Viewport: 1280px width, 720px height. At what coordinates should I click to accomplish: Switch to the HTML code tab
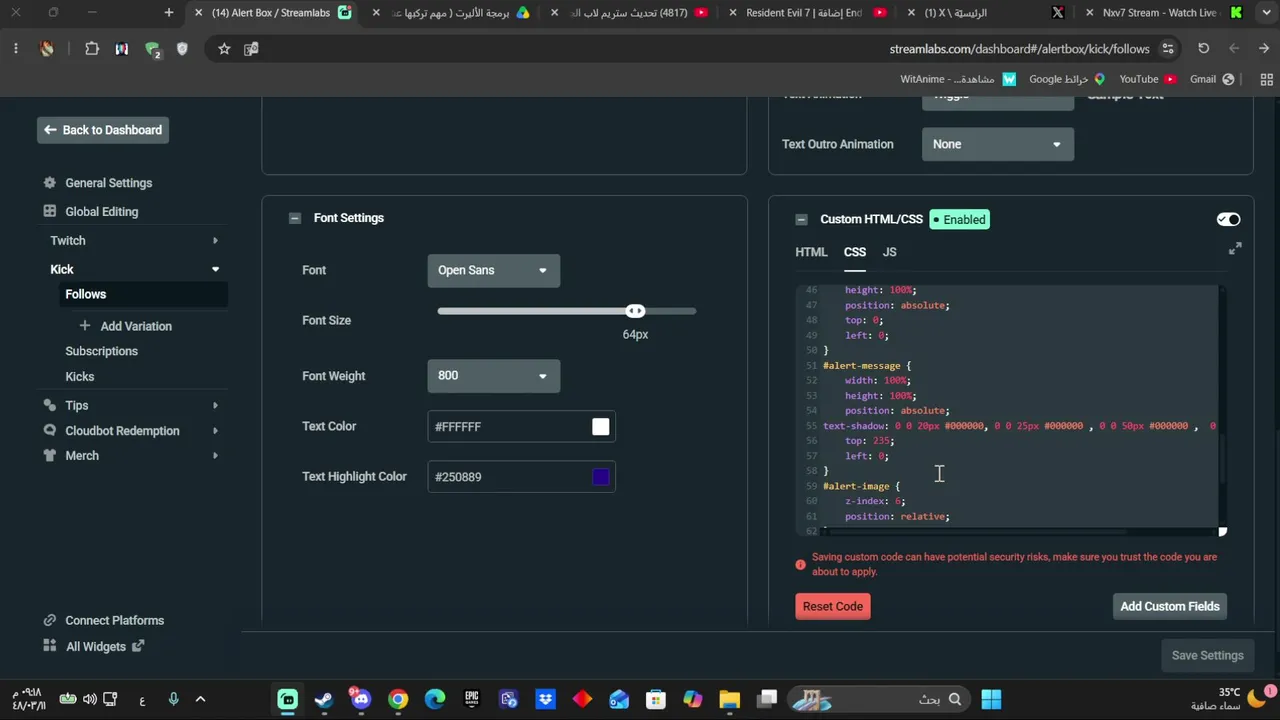pos(811,252)
